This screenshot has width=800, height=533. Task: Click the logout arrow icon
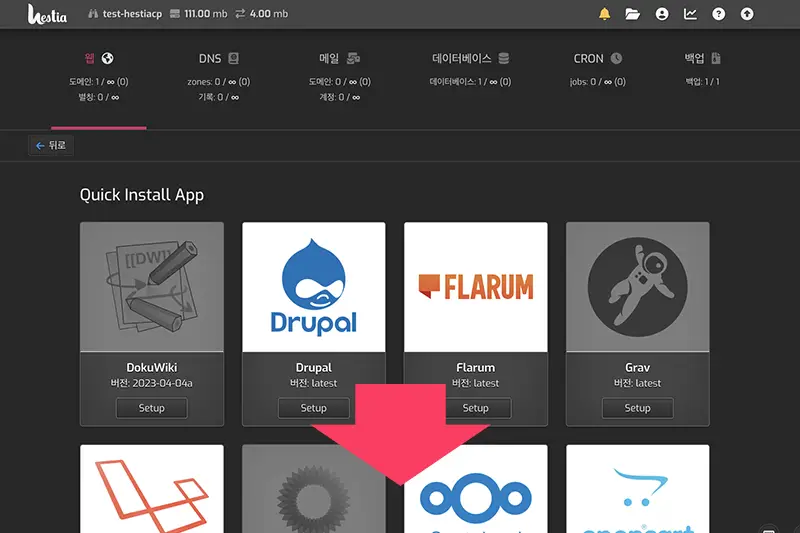coord(747,14)
